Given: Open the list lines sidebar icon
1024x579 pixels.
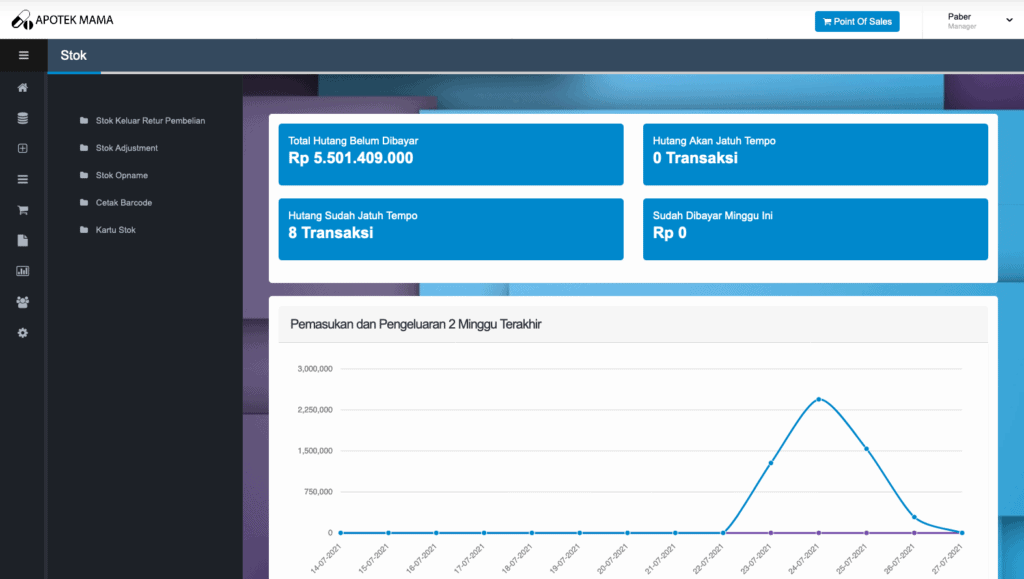Looking at the screenshot, I should click(23, 179).
